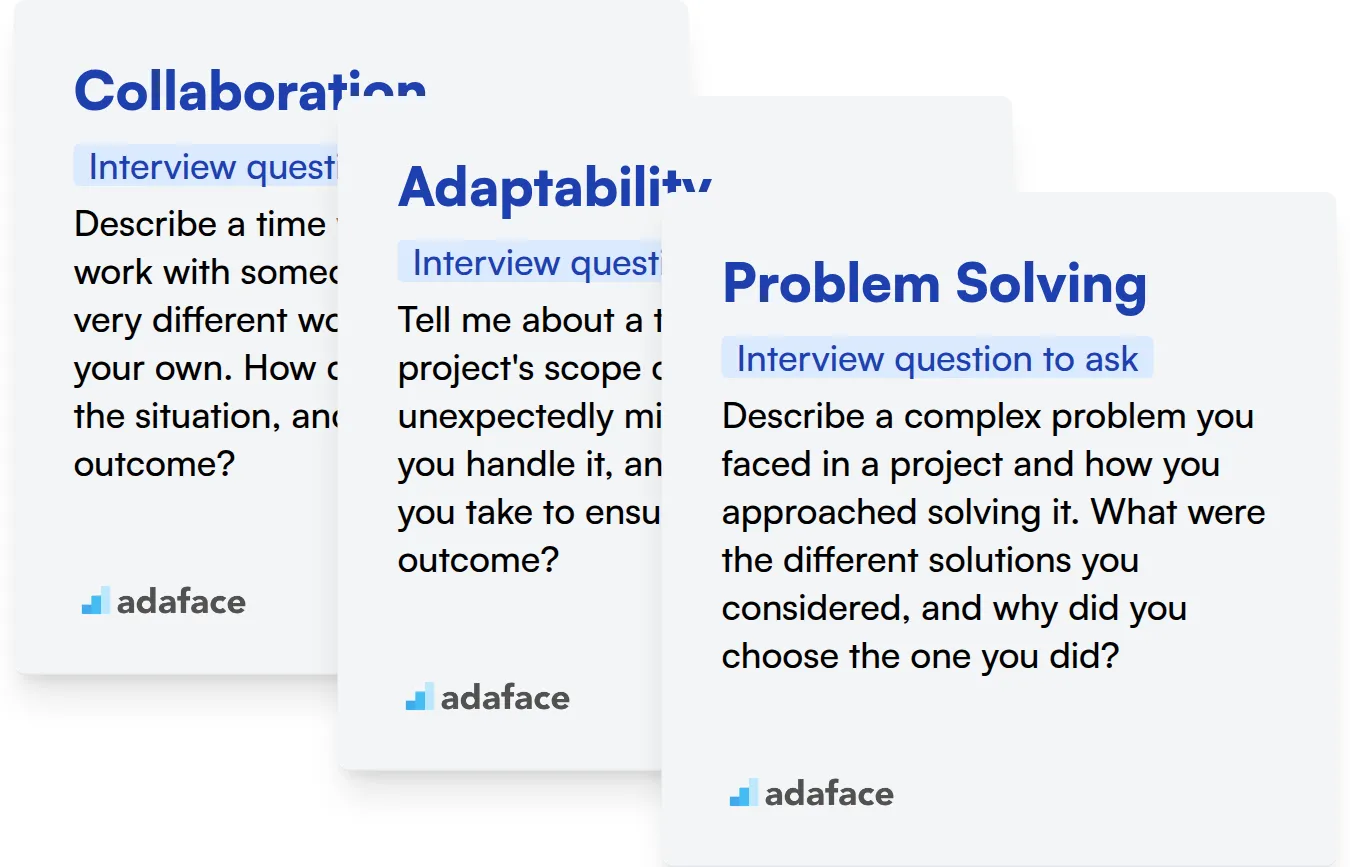
Task: Click the adaface logo icon on Adaptability card
Action: coord(419,697)
